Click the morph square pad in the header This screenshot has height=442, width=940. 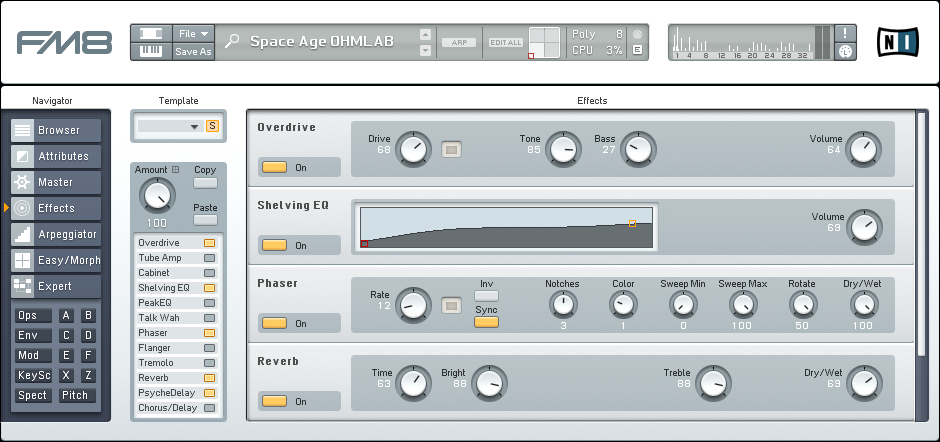pos(544,43)
